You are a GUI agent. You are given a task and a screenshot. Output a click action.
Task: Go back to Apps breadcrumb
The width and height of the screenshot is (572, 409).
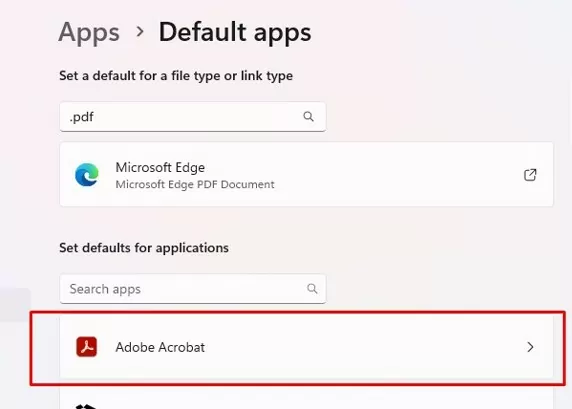pos(89,33)
